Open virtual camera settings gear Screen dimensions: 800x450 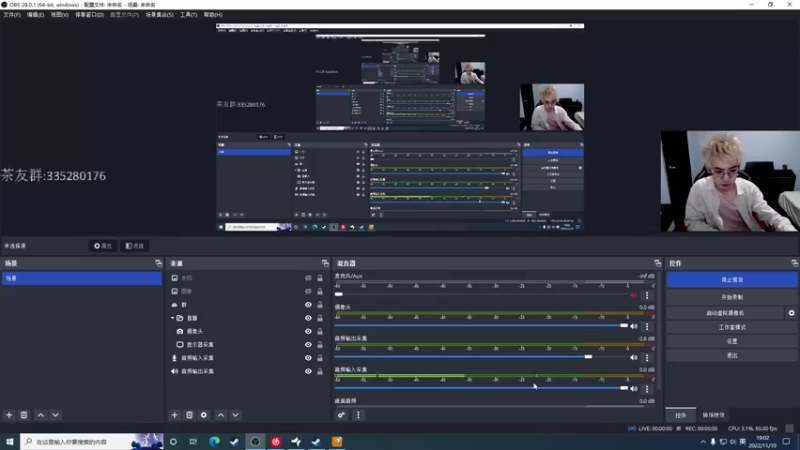(x=791, y=313)
